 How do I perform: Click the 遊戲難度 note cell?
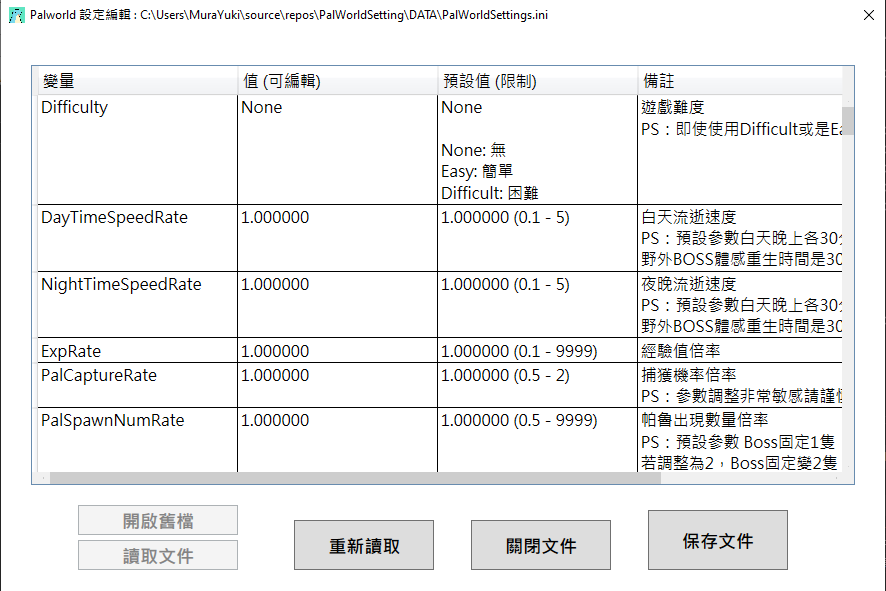740,150
